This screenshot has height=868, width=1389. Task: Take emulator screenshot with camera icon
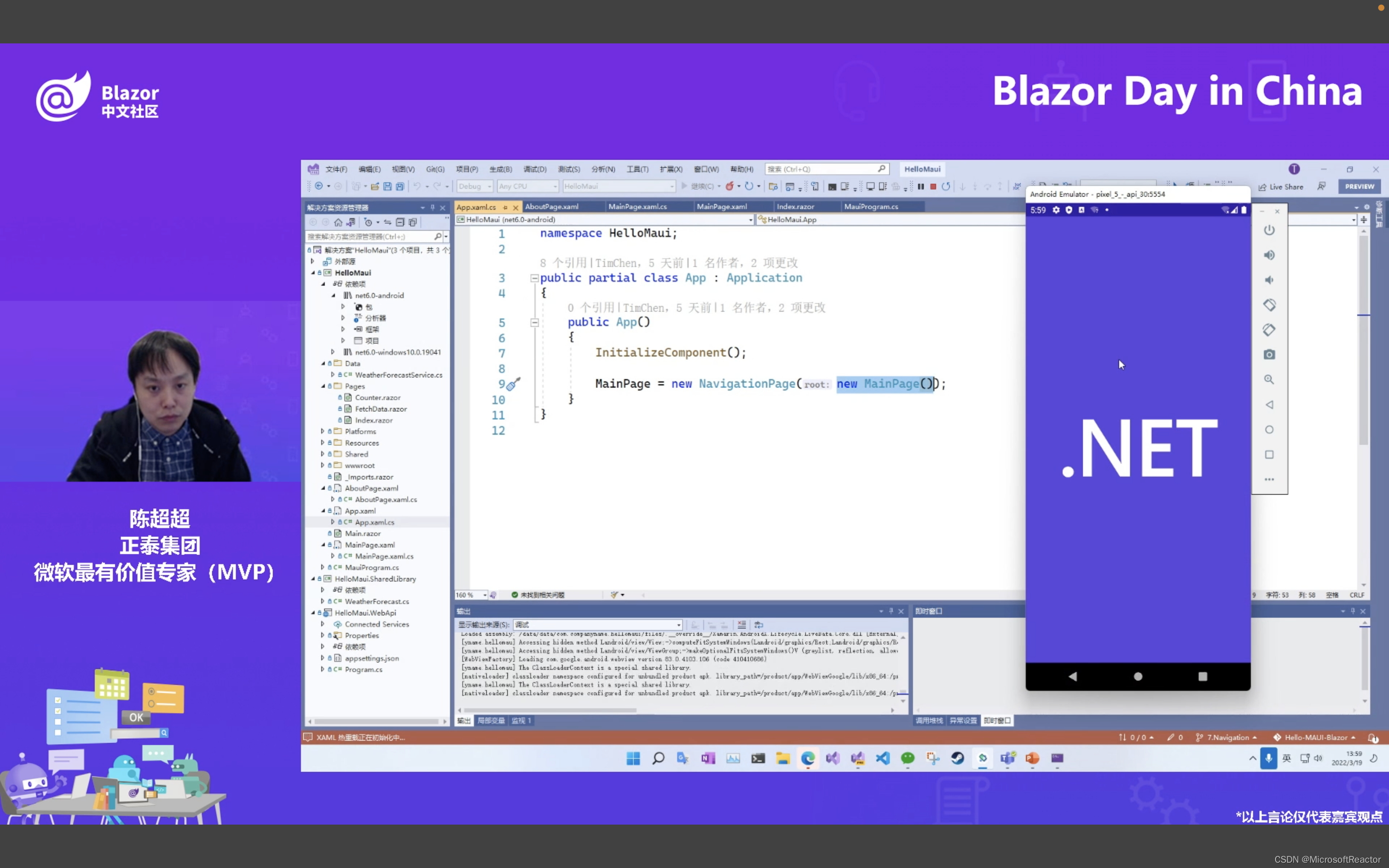coord(1269,355)
